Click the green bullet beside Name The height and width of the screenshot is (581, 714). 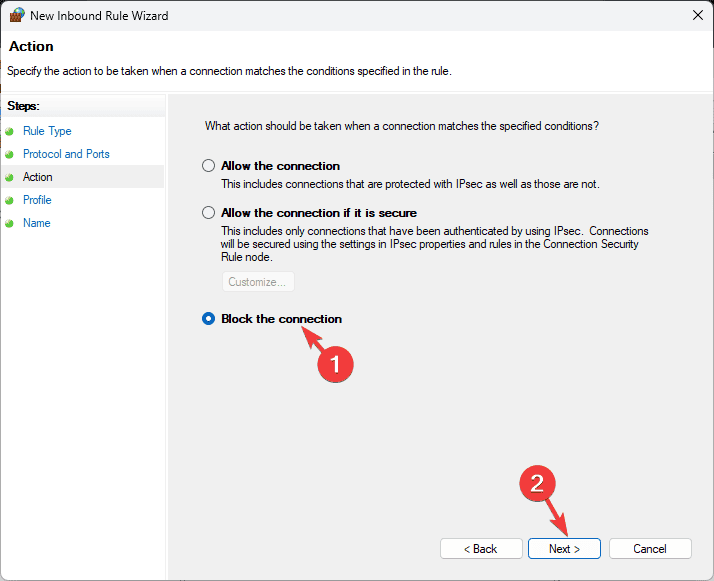point(10,224)
